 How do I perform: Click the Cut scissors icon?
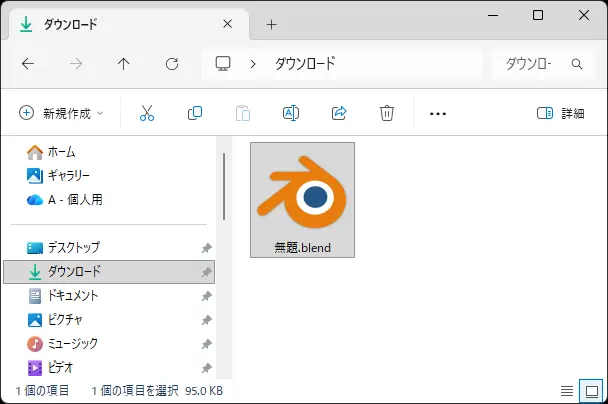tap(147, 113)
